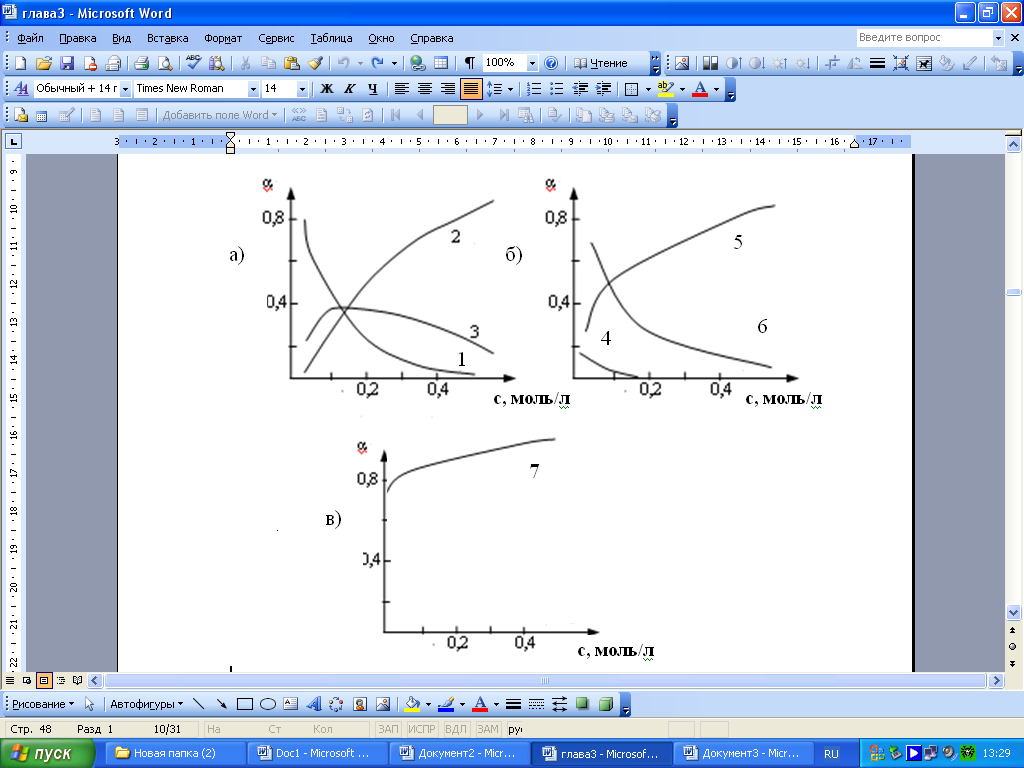Screen dimensions: 1024x768
Task: Open the font size 14 dropdown
Action: click(302, 89)
